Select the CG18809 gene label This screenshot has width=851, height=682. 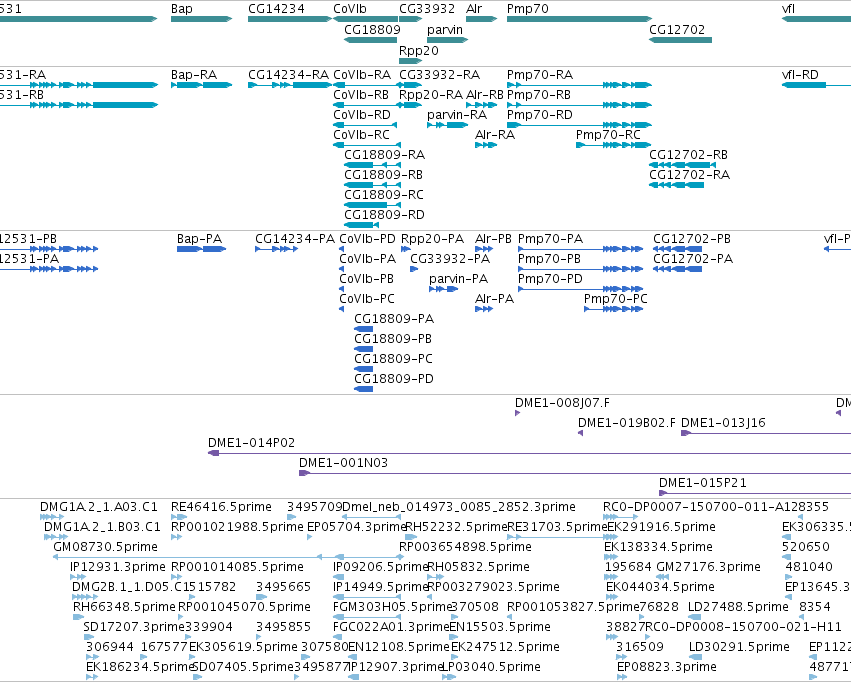point(372,29)
